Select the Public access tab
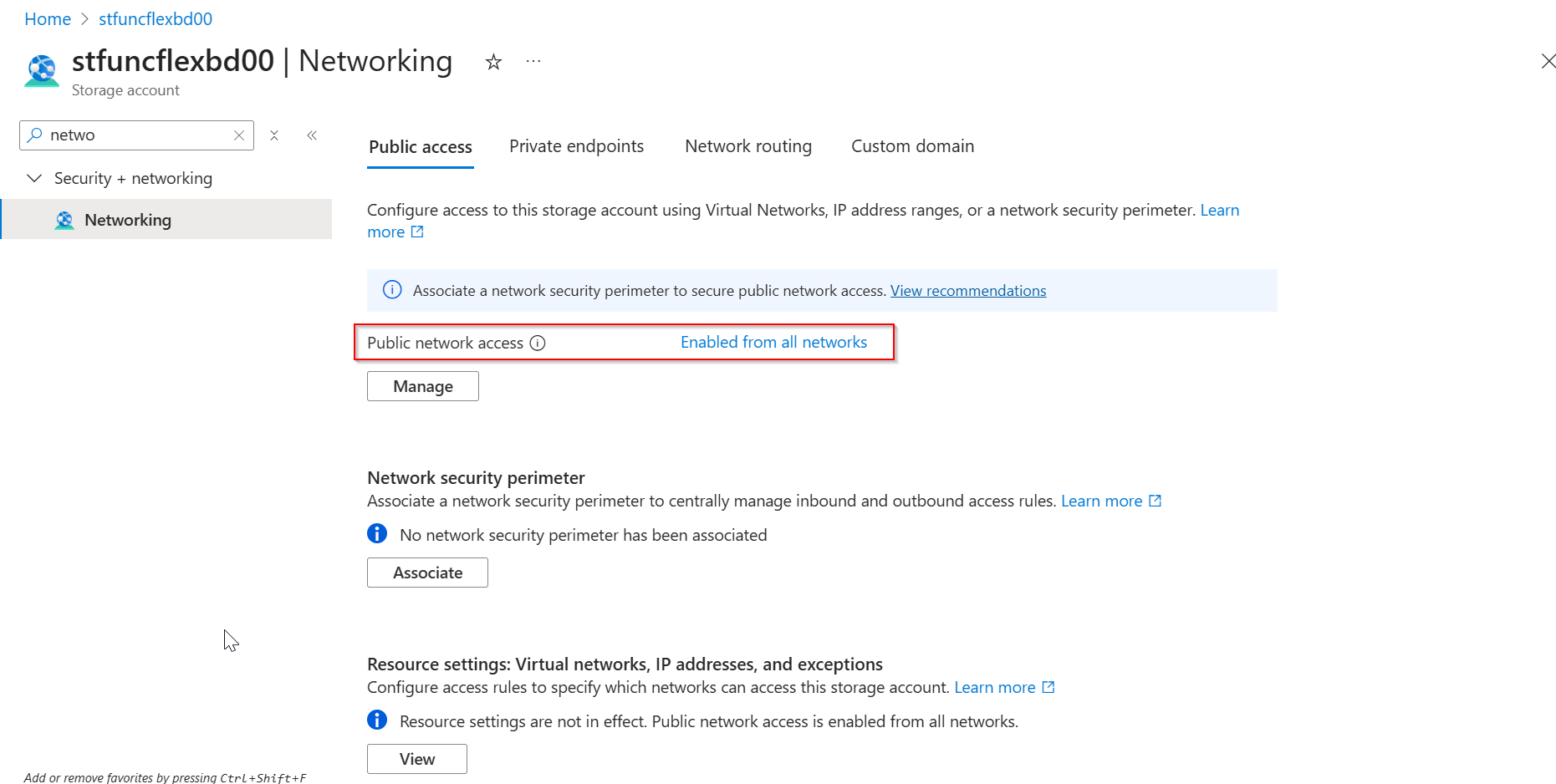 tap(421, 147)
